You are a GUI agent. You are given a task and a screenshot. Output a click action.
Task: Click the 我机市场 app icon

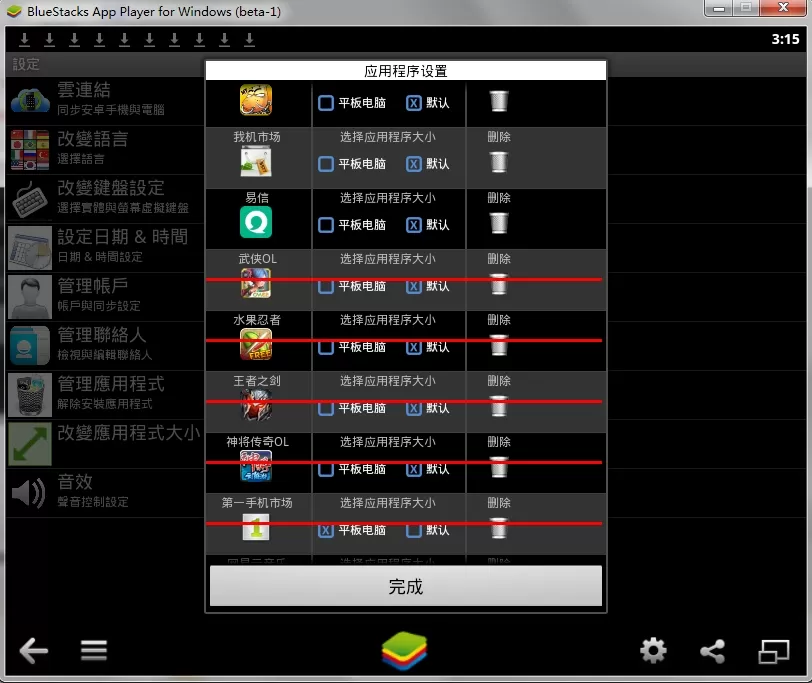click(256, 162)
